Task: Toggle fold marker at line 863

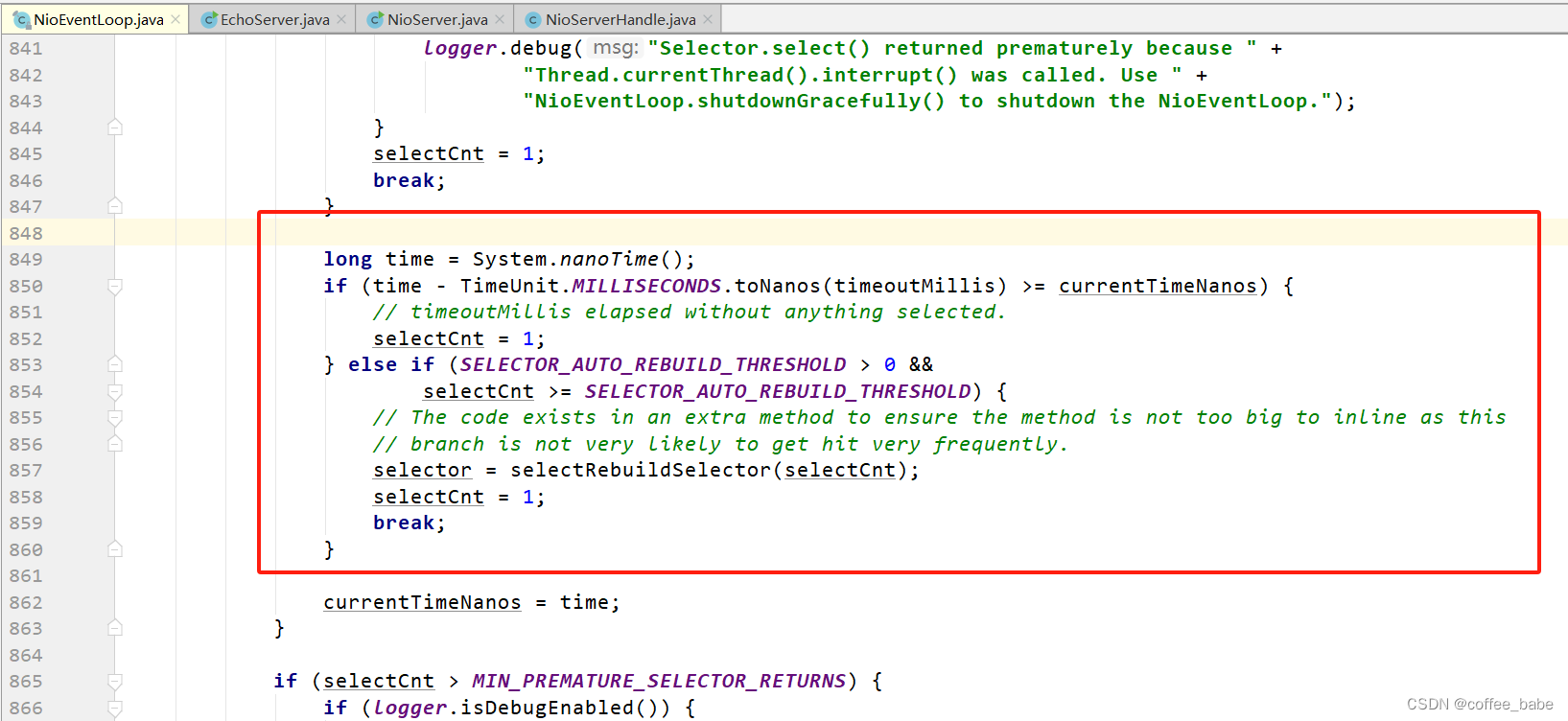Action: click(115, 628)
